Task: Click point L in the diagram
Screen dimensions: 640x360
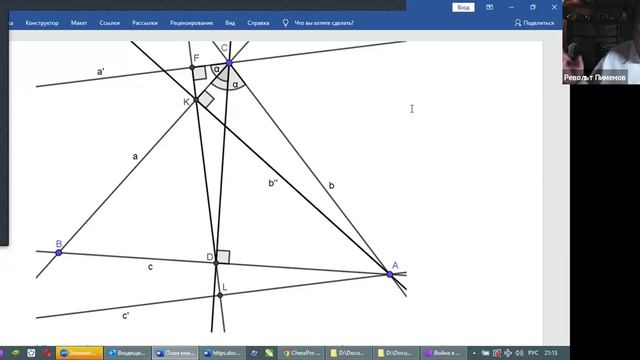Action: coord(220,295)
